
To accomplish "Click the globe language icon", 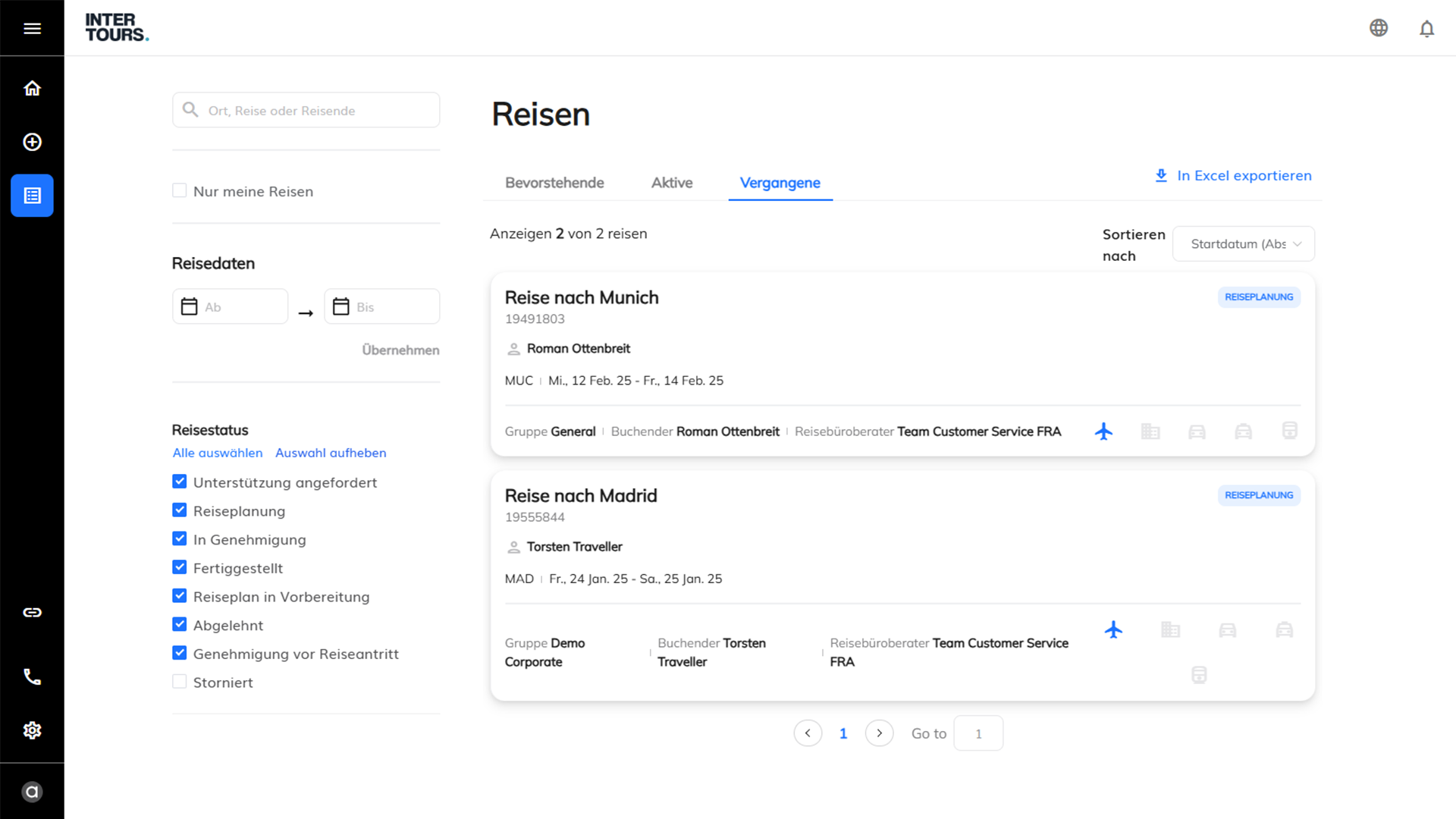I will [1379, 28].
